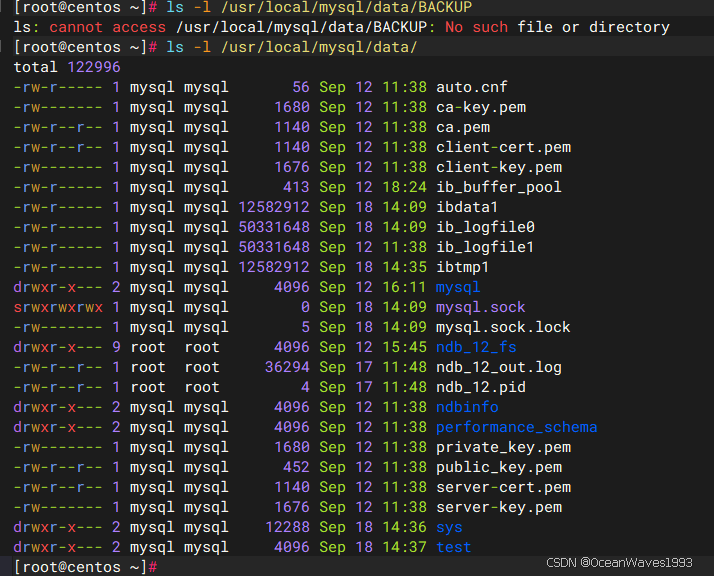Select the ndb_12_fs directory name
This screenshot has height=576, width=714.
(476, 347)
